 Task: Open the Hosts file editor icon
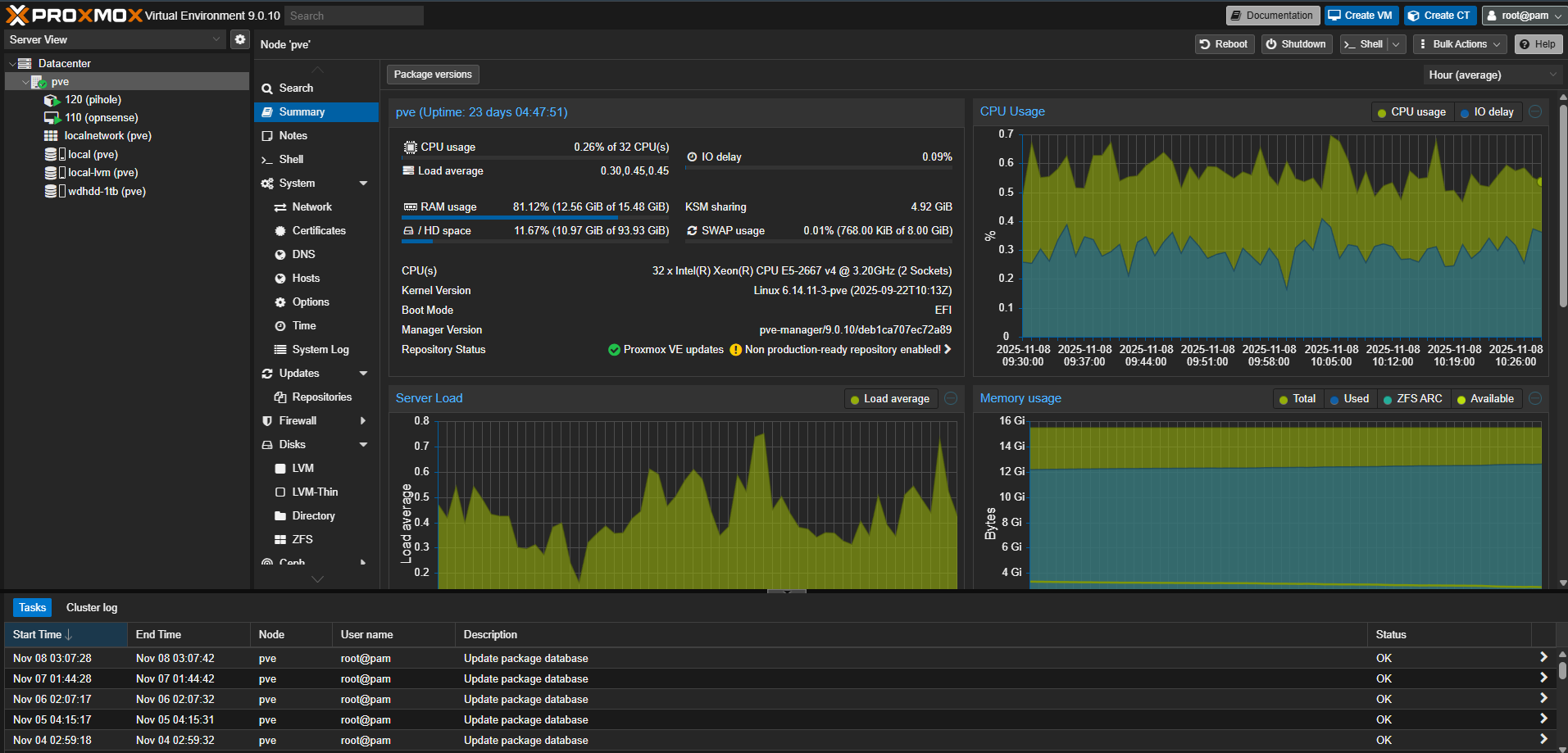[280, 278]
